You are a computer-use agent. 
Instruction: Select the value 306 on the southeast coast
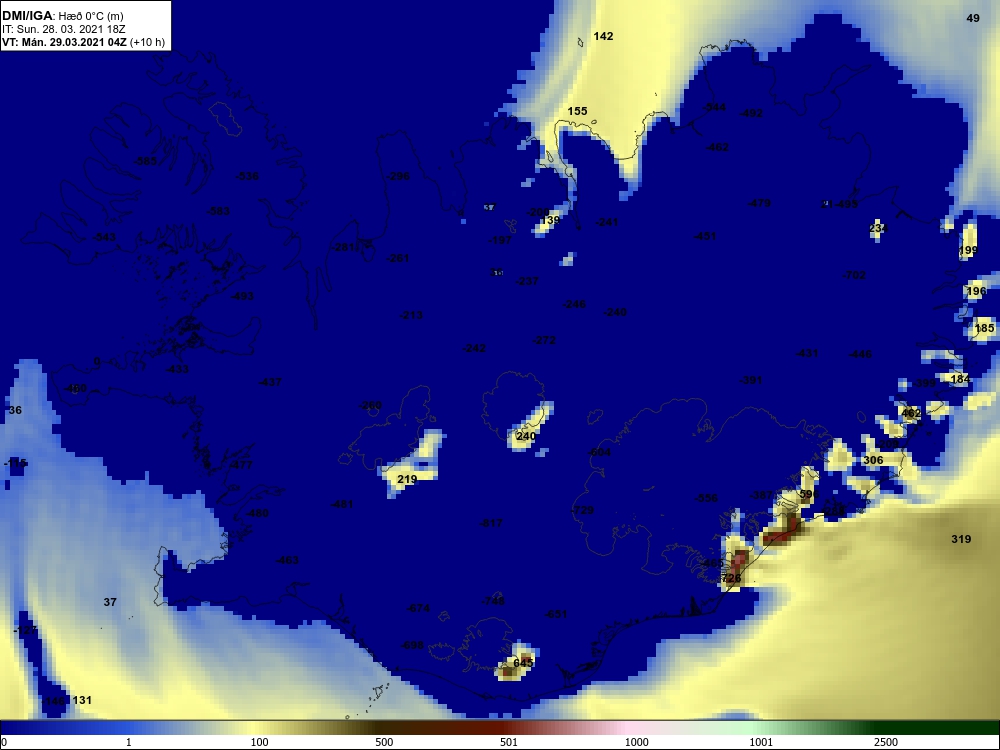pyautogui.click(x=873, y=460)
